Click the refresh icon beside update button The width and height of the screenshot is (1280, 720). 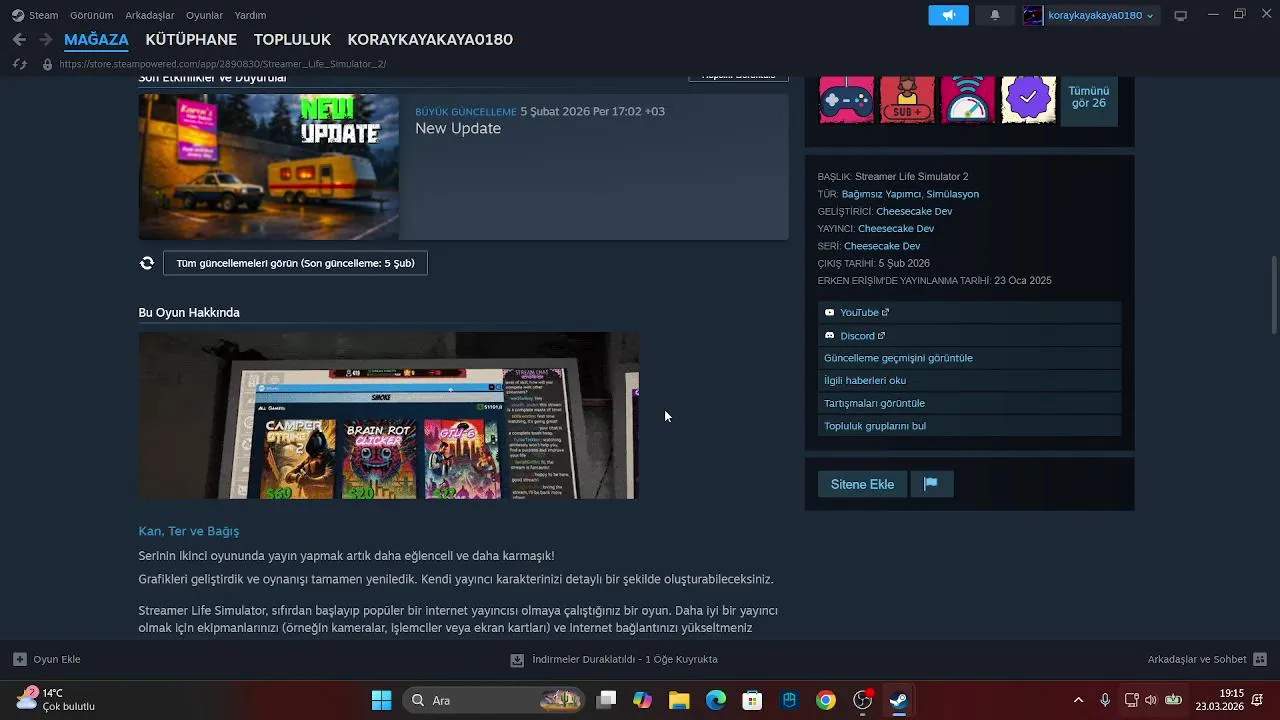point(147,263)
